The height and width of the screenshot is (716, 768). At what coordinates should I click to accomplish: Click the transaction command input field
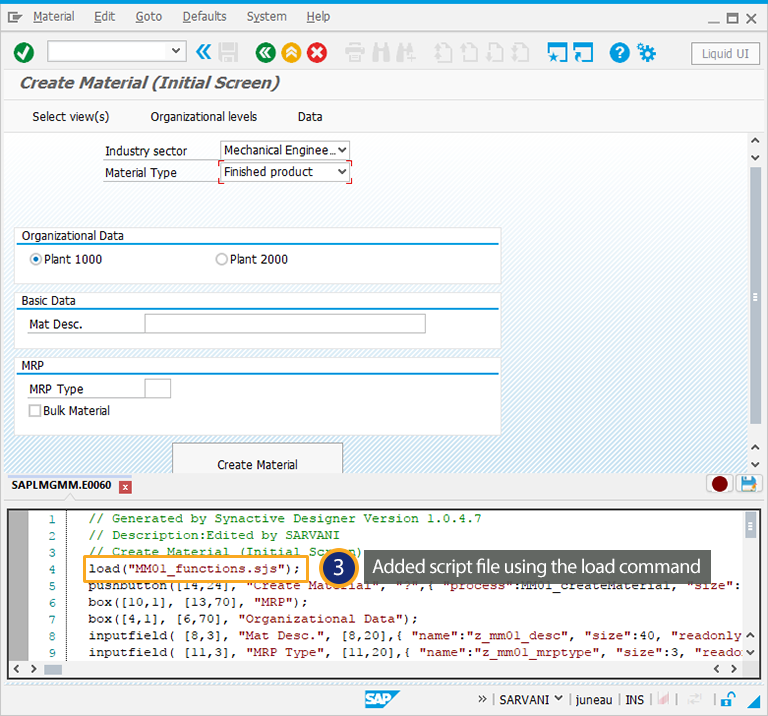(x=109, y=51)
